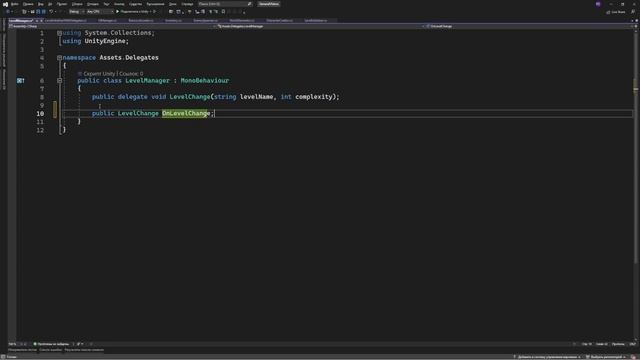Collapse the namespace block at line 4
The width and height of the screenshot is (640, 360).
[x=59, y=58]
